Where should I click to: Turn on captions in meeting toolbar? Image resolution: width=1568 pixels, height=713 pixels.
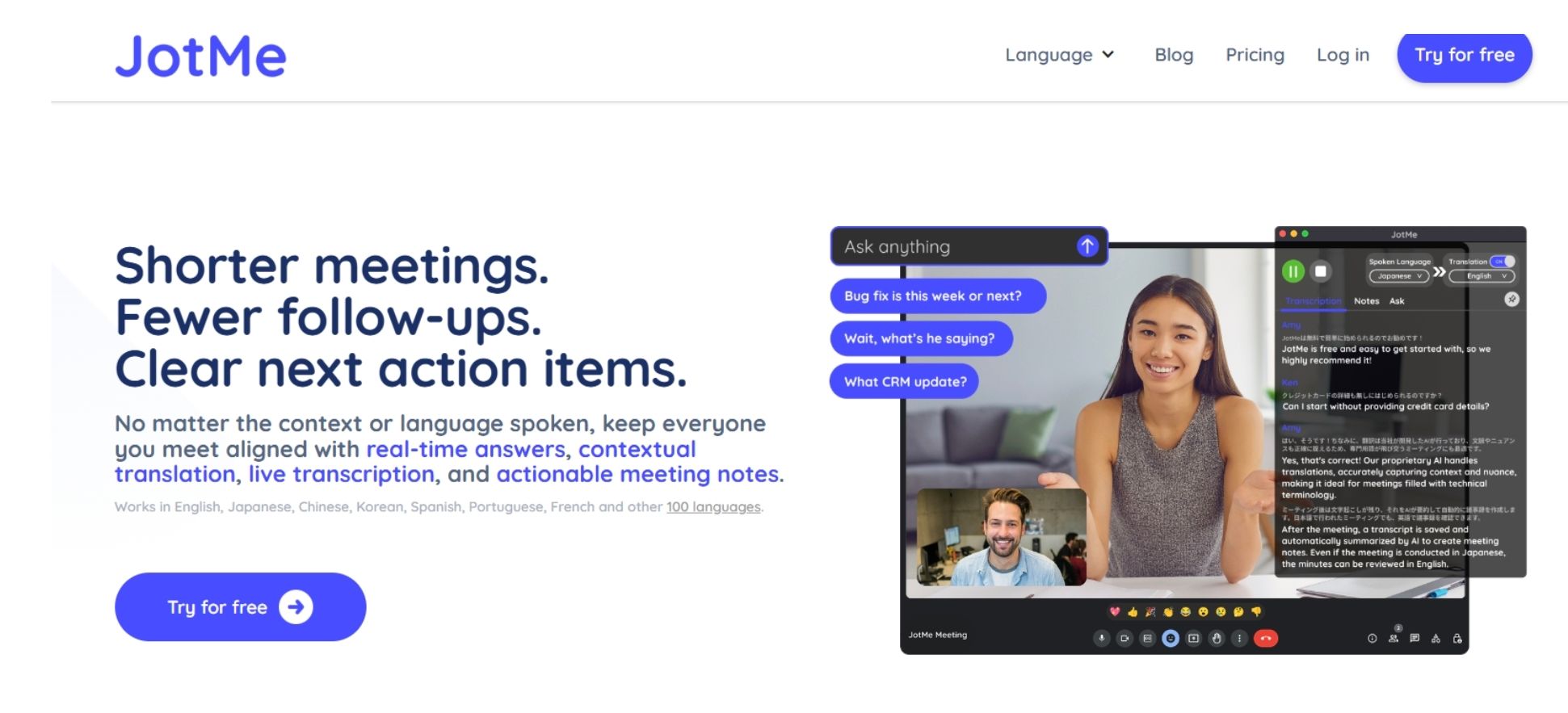click(1147, 638)
